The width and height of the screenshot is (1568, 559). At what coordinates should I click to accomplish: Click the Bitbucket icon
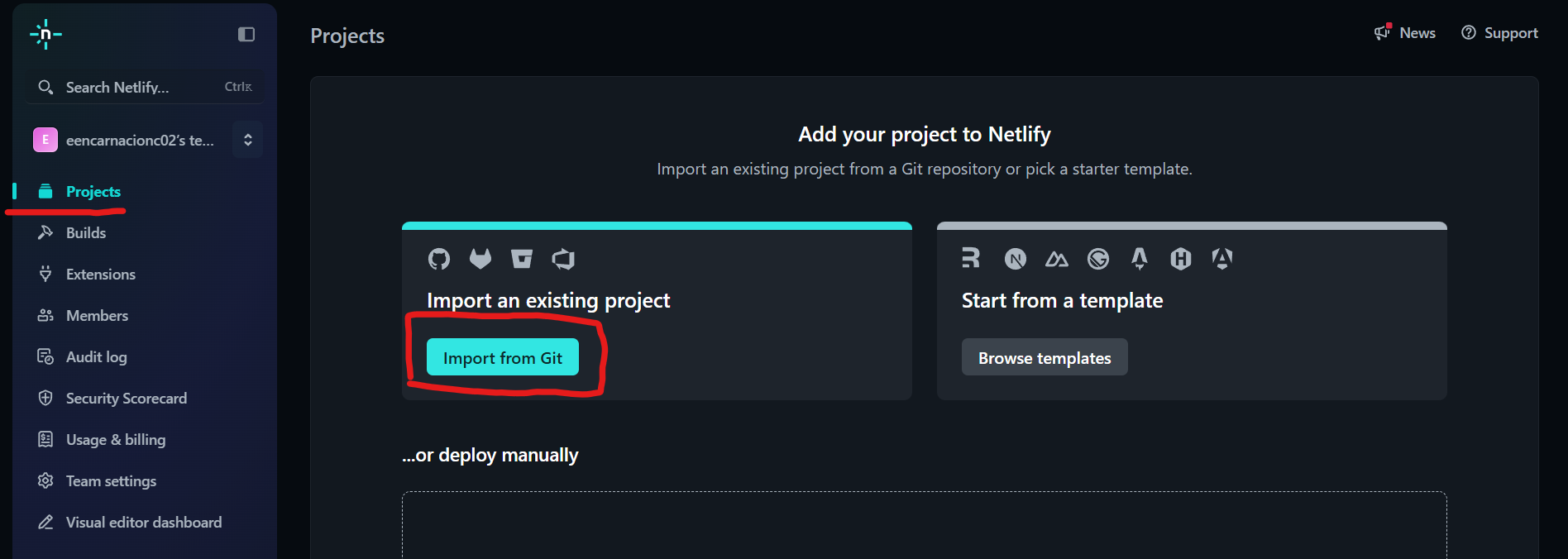(522, 260)
